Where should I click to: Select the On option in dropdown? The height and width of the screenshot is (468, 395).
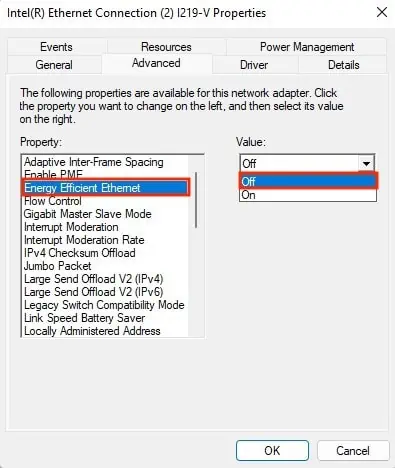[x=308, y=195]
